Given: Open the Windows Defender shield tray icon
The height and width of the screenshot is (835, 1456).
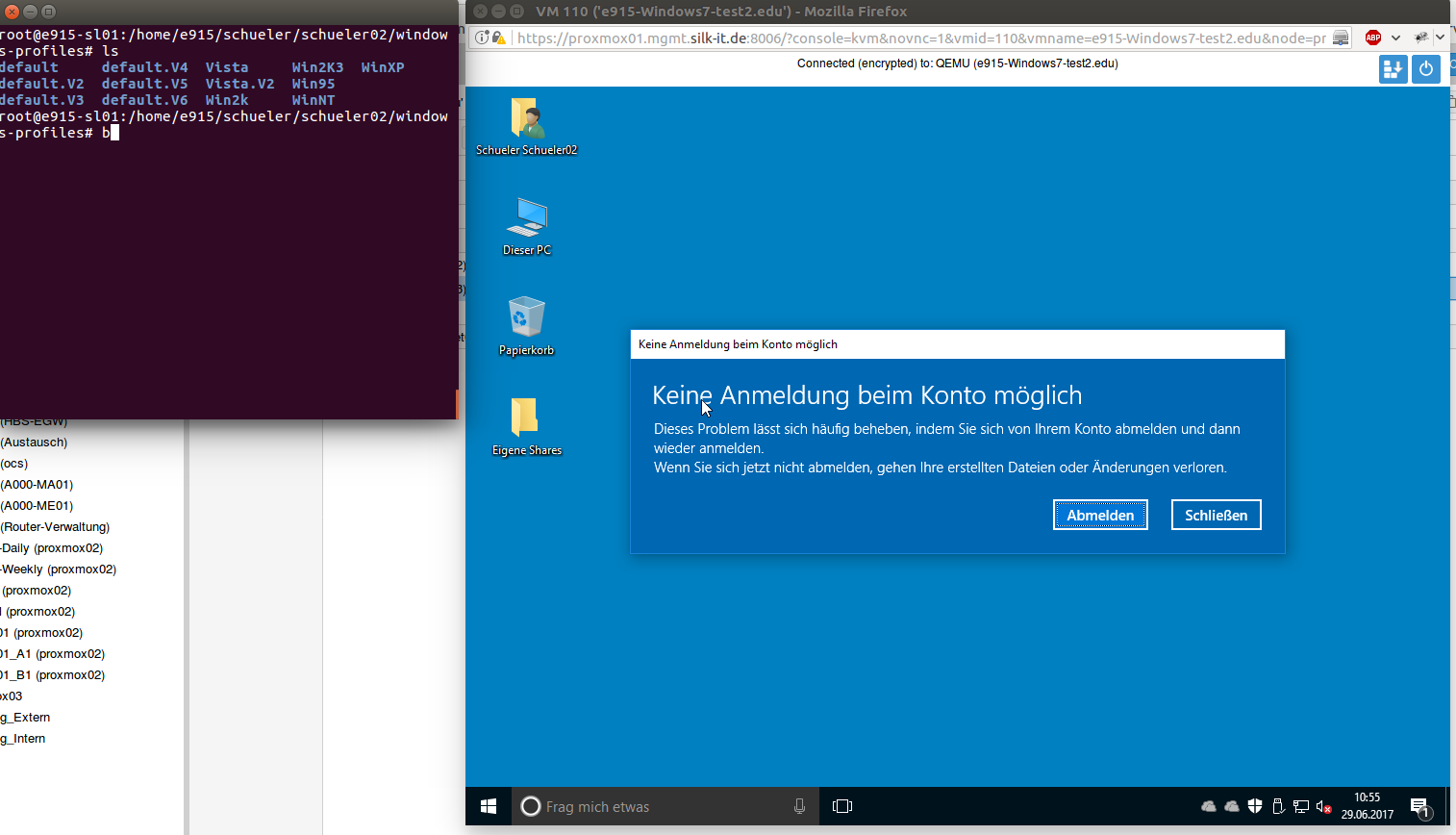Looking at the screenshot, I should (1255, 806).
